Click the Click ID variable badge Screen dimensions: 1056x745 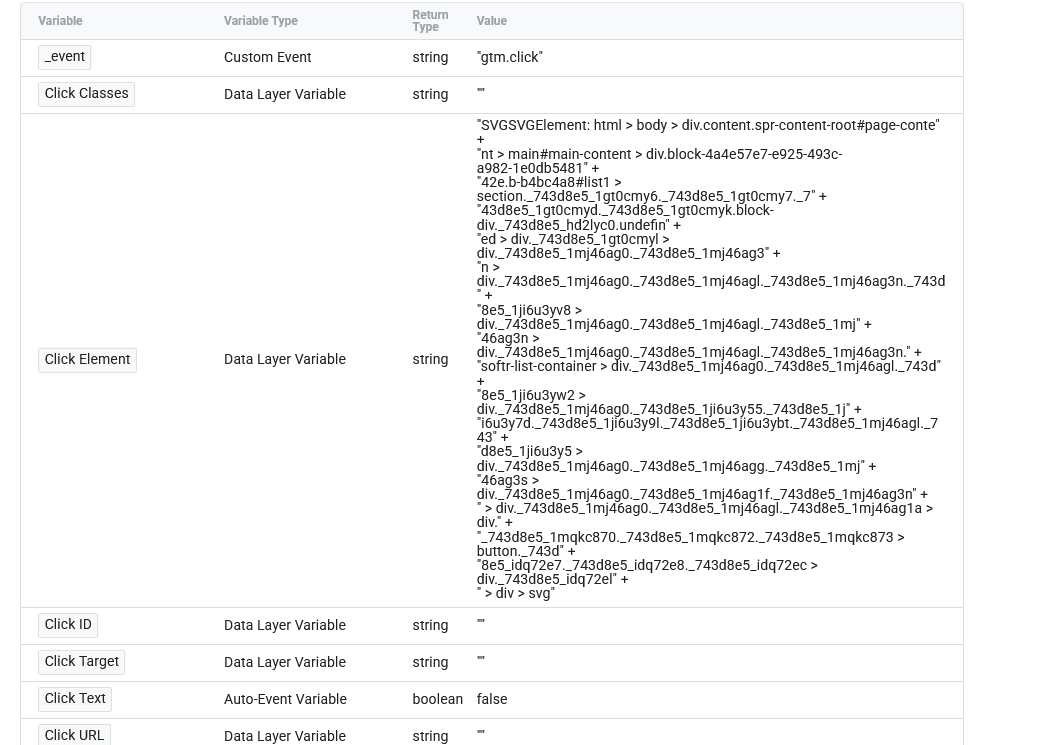coord(68,624)
